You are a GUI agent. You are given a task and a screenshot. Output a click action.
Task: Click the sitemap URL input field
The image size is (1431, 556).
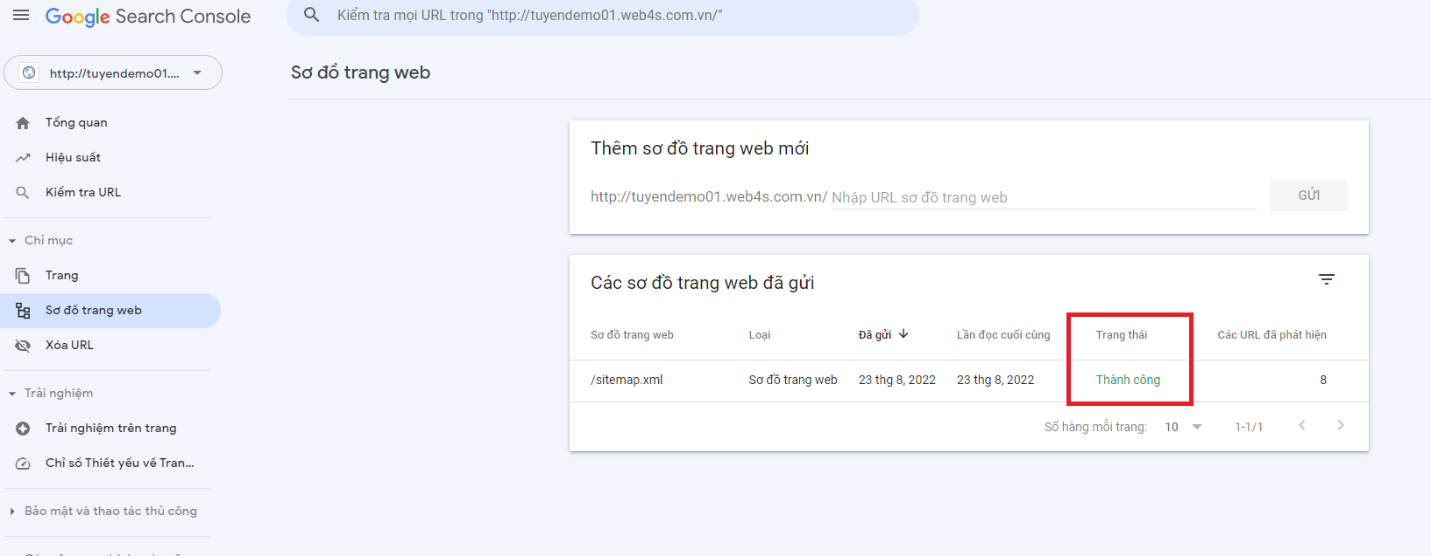(1043, 197)
